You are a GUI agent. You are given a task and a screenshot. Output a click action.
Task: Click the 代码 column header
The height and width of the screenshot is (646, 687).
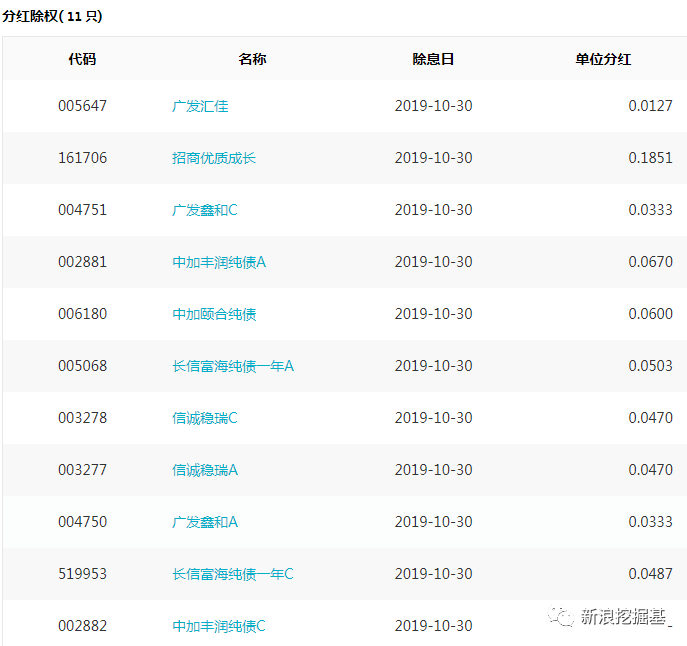point(82,59)
